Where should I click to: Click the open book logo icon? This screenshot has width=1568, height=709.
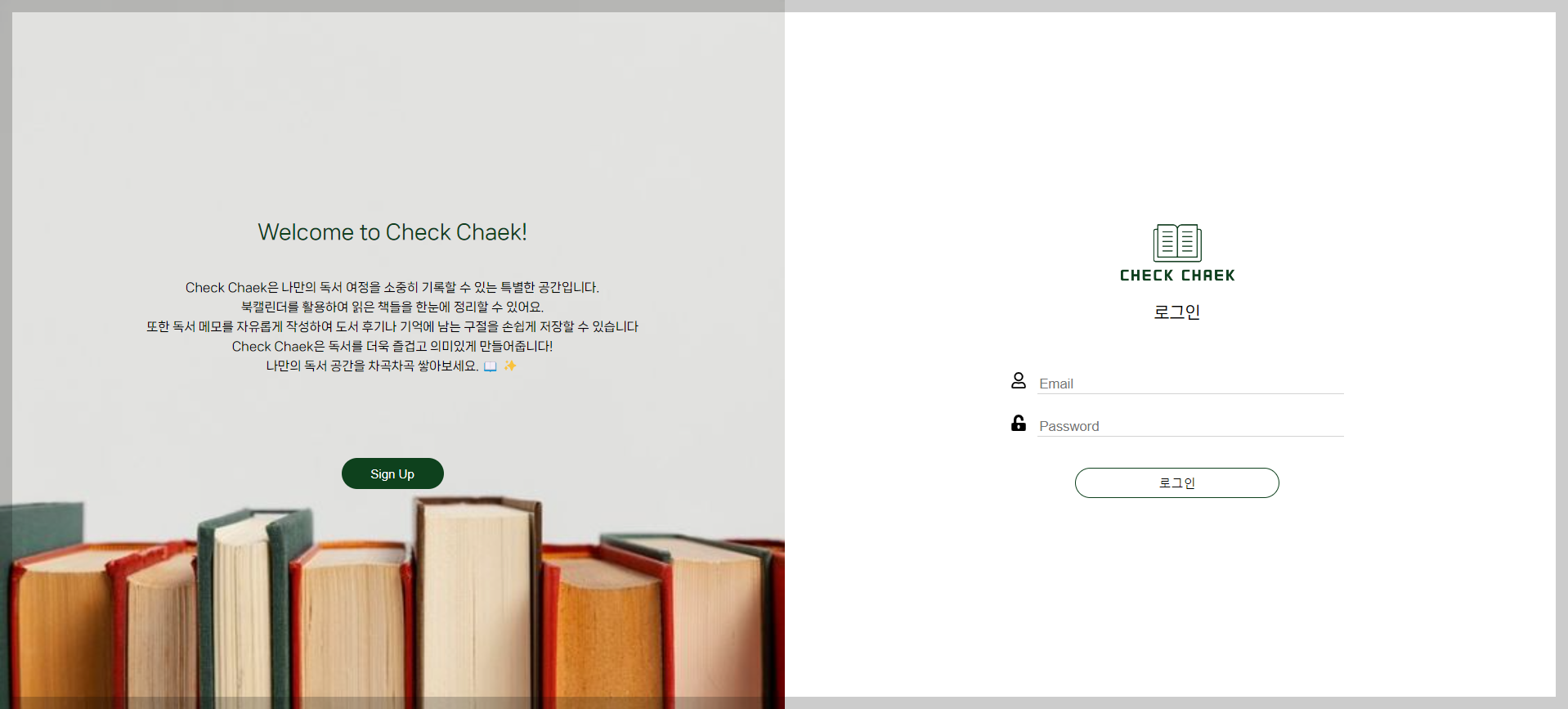click(x=1177, y=243)
